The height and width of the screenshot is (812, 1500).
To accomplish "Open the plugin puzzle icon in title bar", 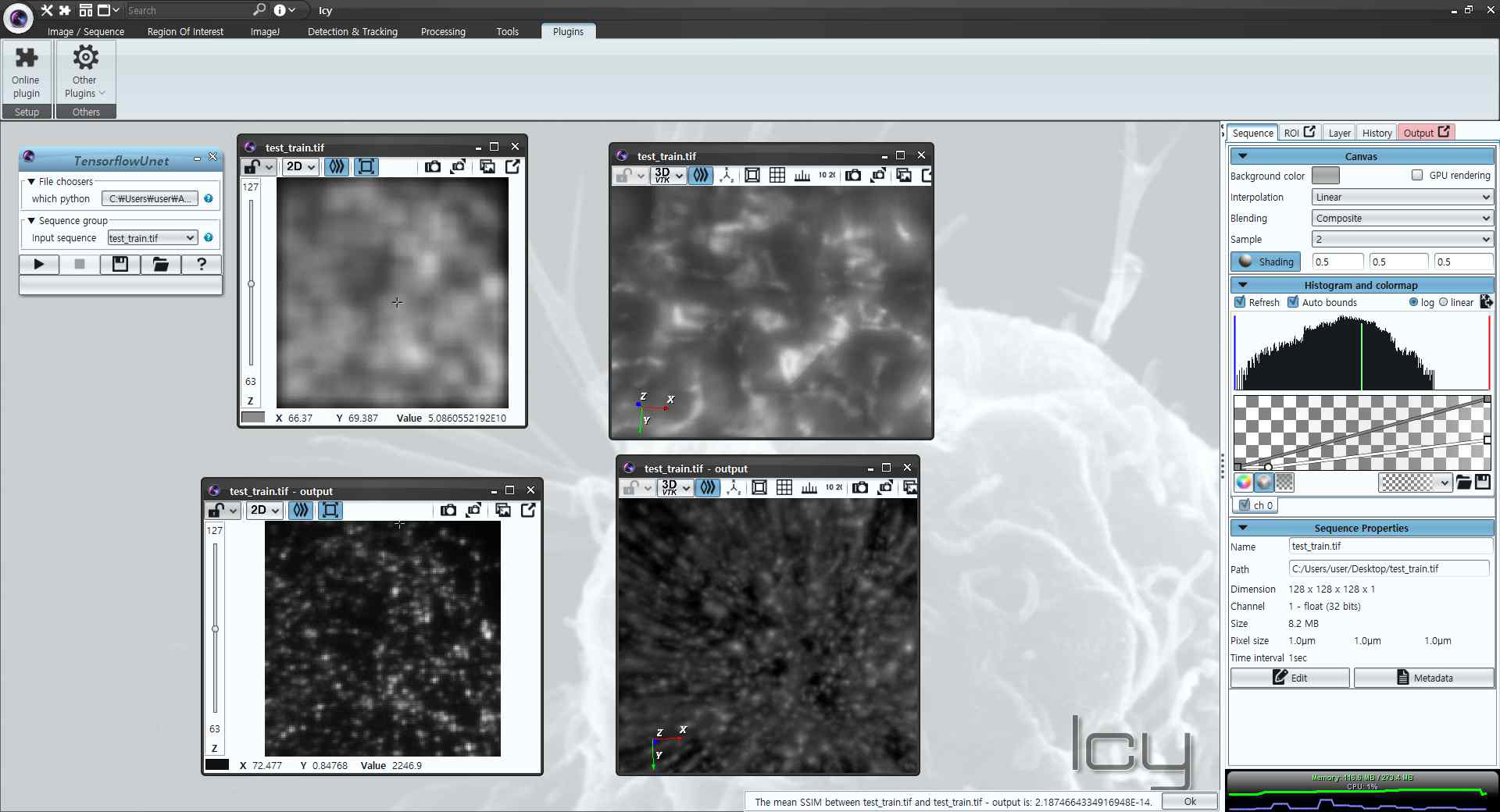I will tap(65, 10).
